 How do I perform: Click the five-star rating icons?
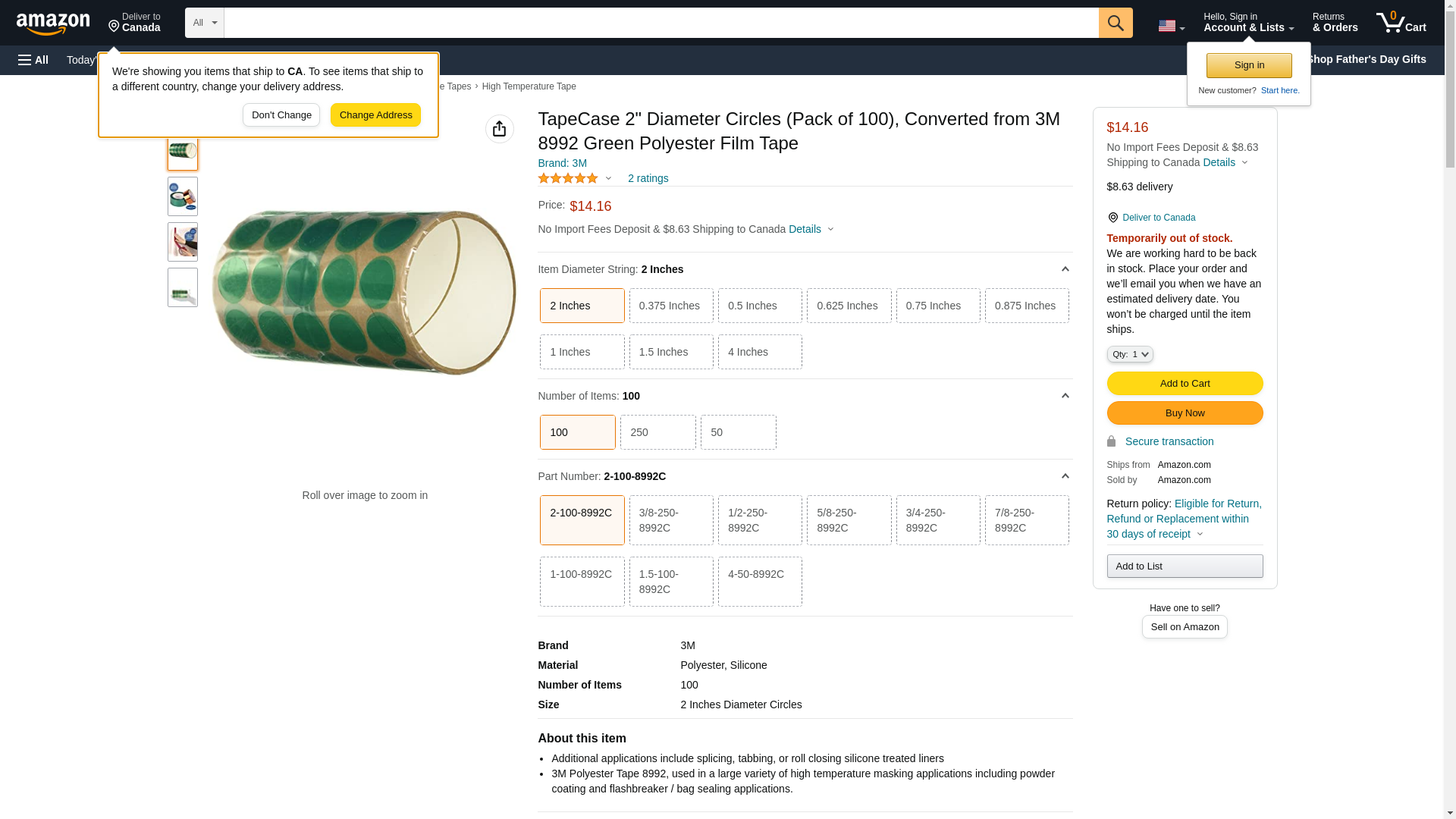click(568, 178)
